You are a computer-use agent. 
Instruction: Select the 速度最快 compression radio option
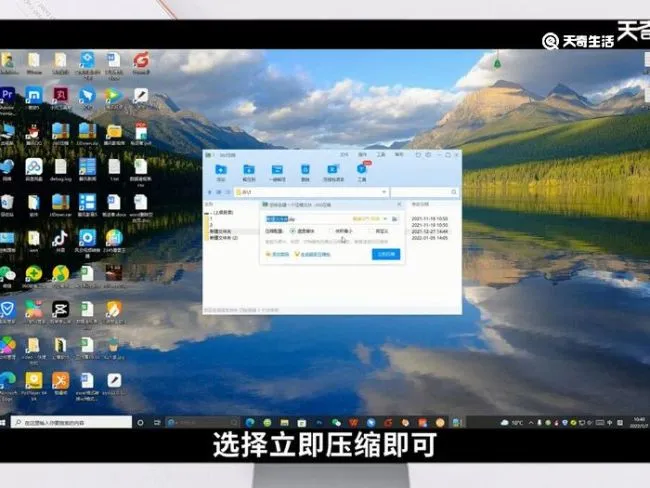coord(302,231)
